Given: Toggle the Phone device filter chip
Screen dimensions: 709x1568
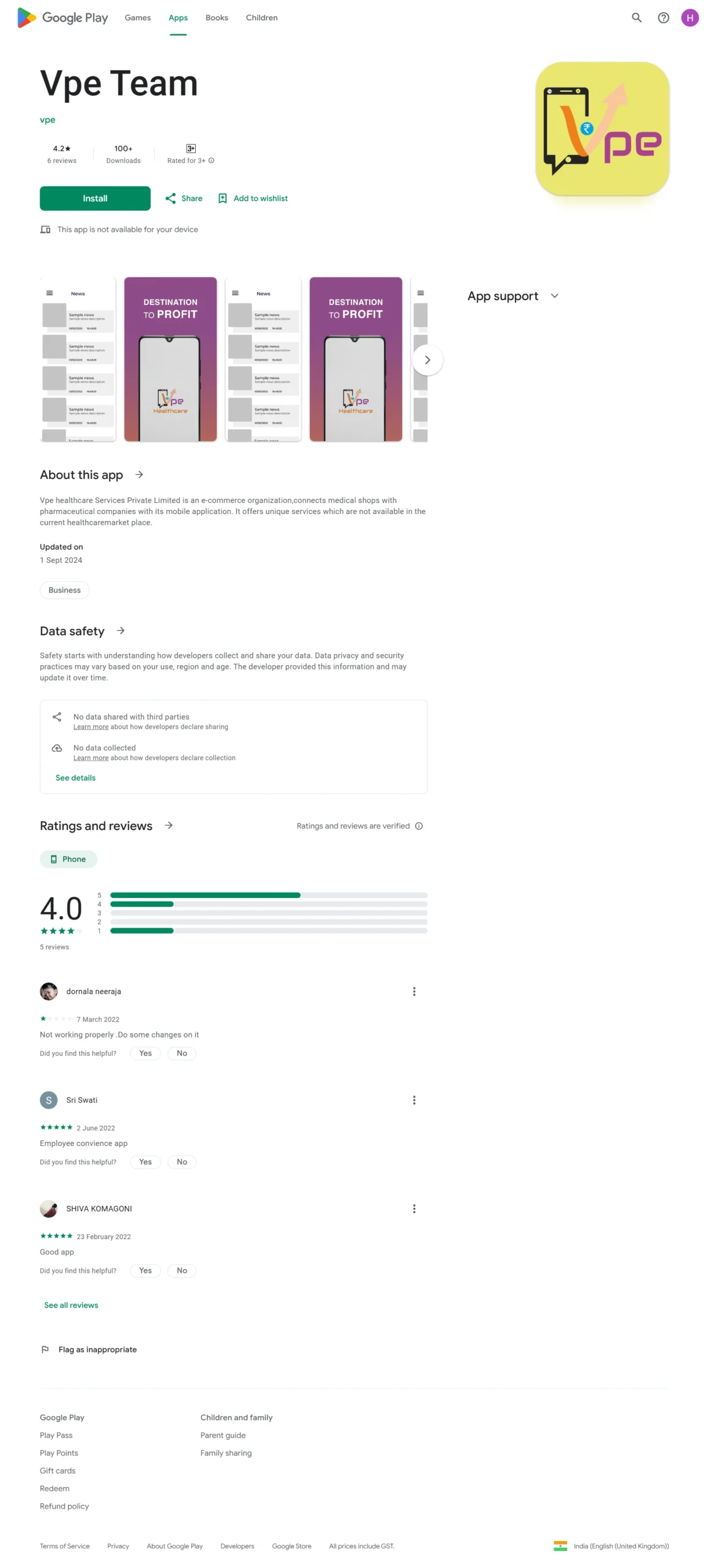Looking at the screenshot, I should [x=68, y=858].
